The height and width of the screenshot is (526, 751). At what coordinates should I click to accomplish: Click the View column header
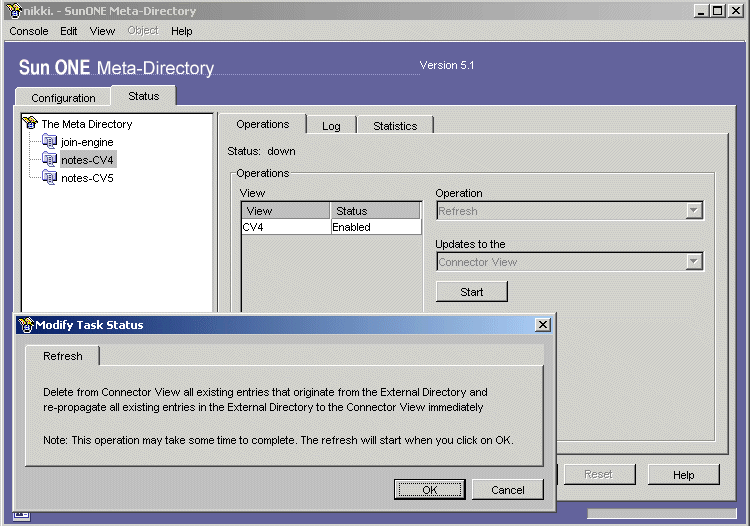tap(285, 211)
